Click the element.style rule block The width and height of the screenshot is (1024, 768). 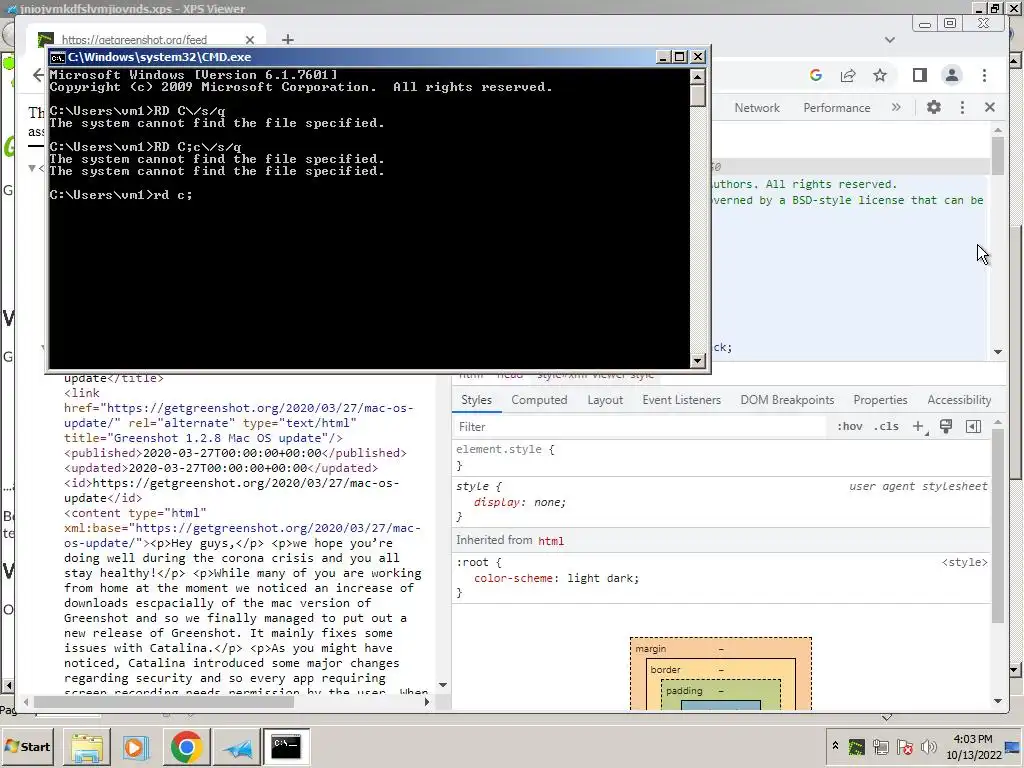[722, 457]
